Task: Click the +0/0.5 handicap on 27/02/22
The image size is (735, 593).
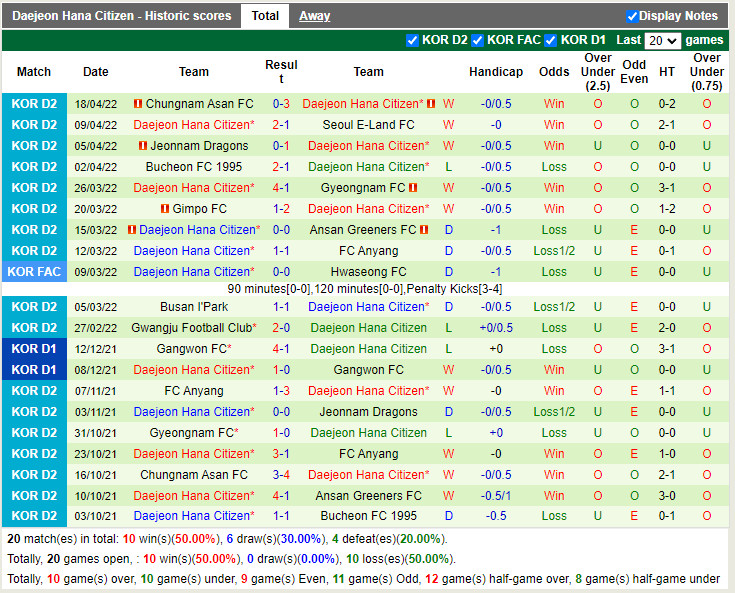Action: click(x=496, y=328)
